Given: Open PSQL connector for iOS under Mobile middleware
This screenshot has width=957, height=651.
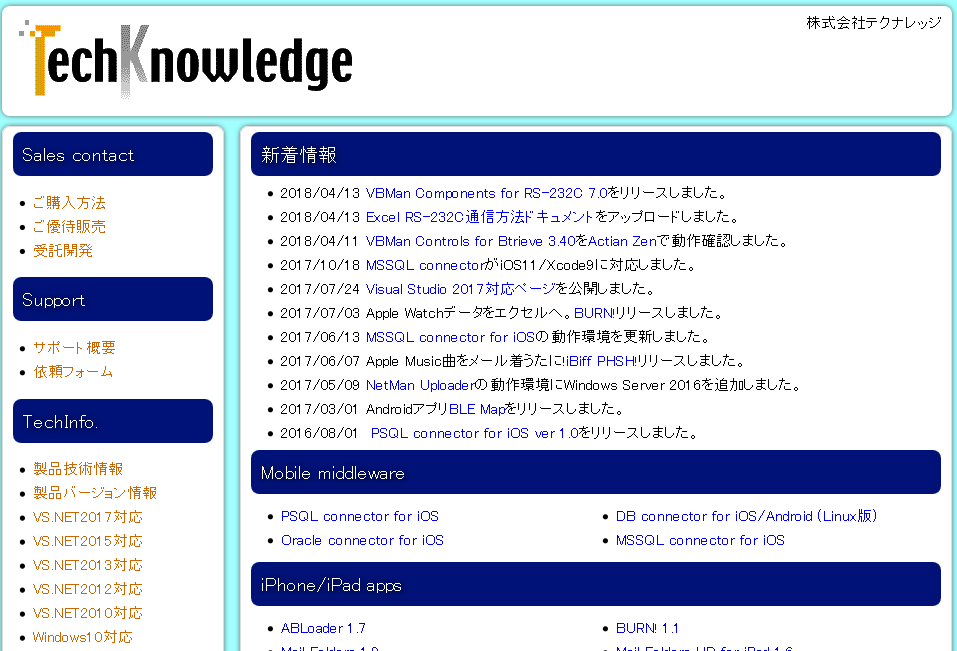Looking at the screenshot, I should pos(359,516).
